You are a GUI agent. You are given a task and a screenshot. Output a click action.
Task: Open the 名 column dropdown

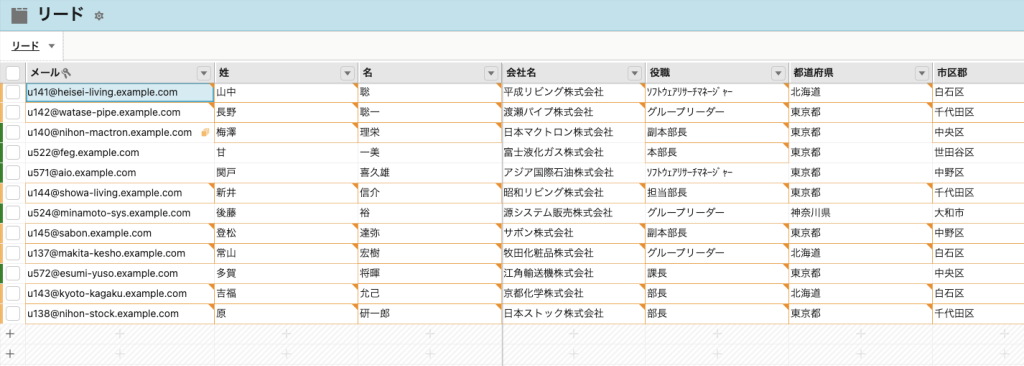490,73
